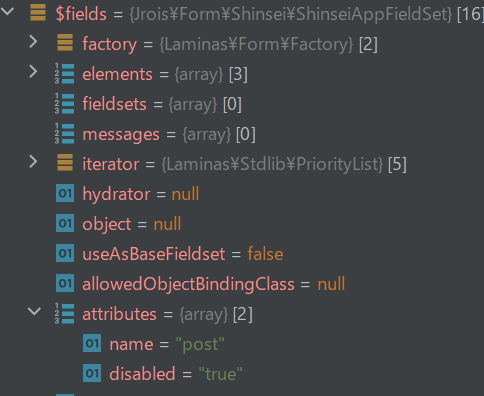Click the Laminas\Form\Factory class value

pyautogui.click(x=256, y=44)
